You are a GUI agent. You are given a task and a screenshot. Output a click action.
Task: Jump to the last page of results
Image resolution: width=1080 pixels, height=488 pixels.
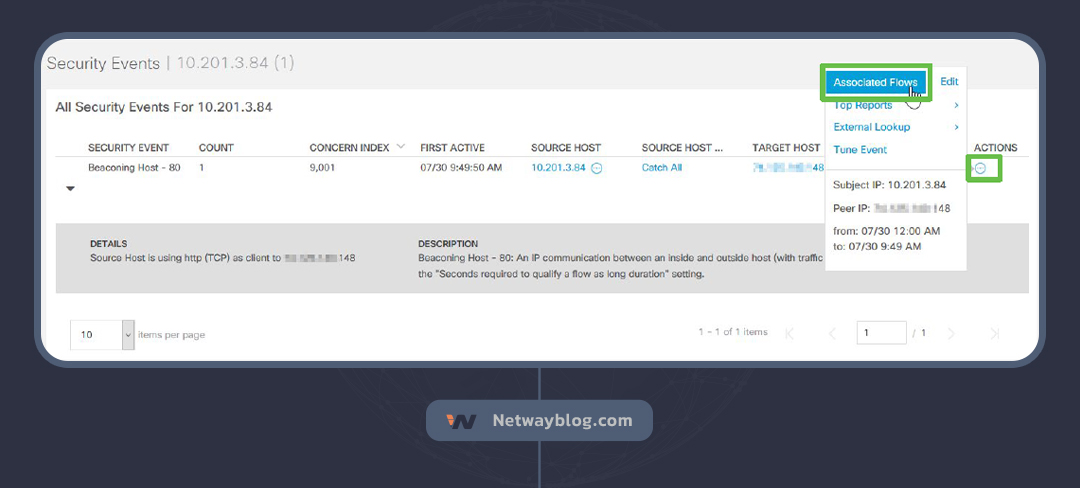tap(994, 334)
